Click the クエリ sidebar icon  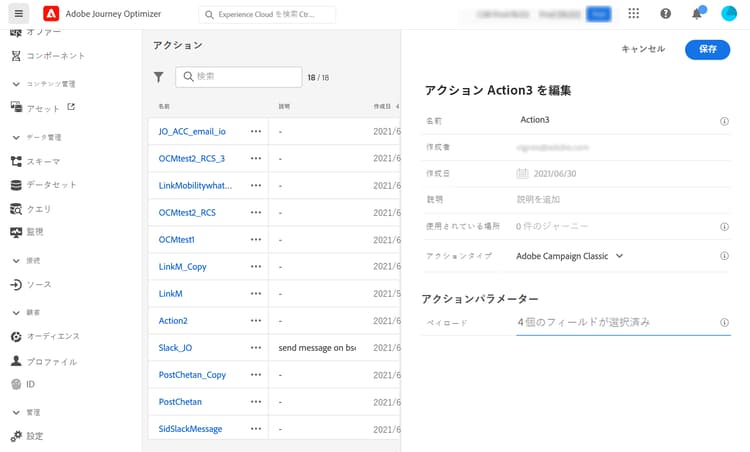click(x=16, y=209)
